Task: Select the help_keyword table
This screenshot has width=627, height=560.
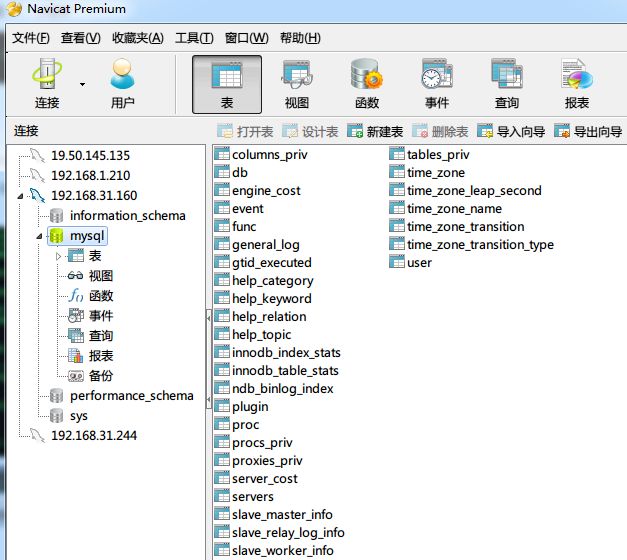Action: click(x=272, y=298)
